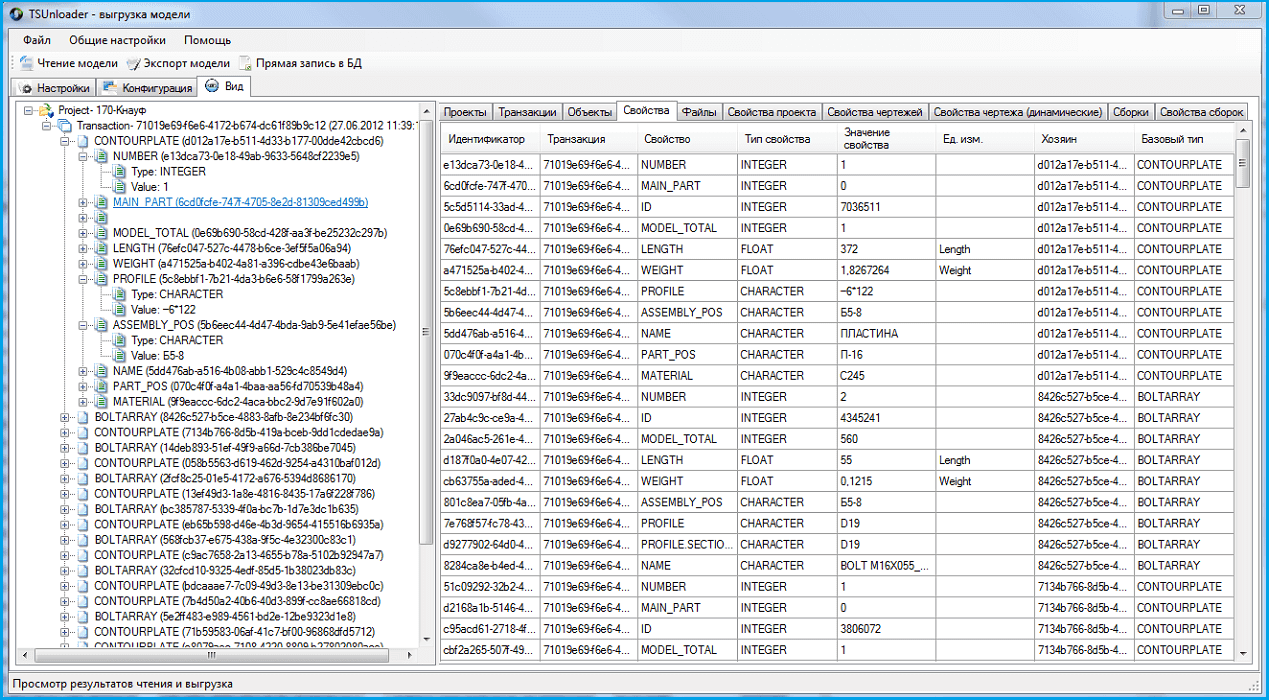The image size is (1269, 700).
Task: Click the Чтение модели toolbar icon
Action: point(26,63)
